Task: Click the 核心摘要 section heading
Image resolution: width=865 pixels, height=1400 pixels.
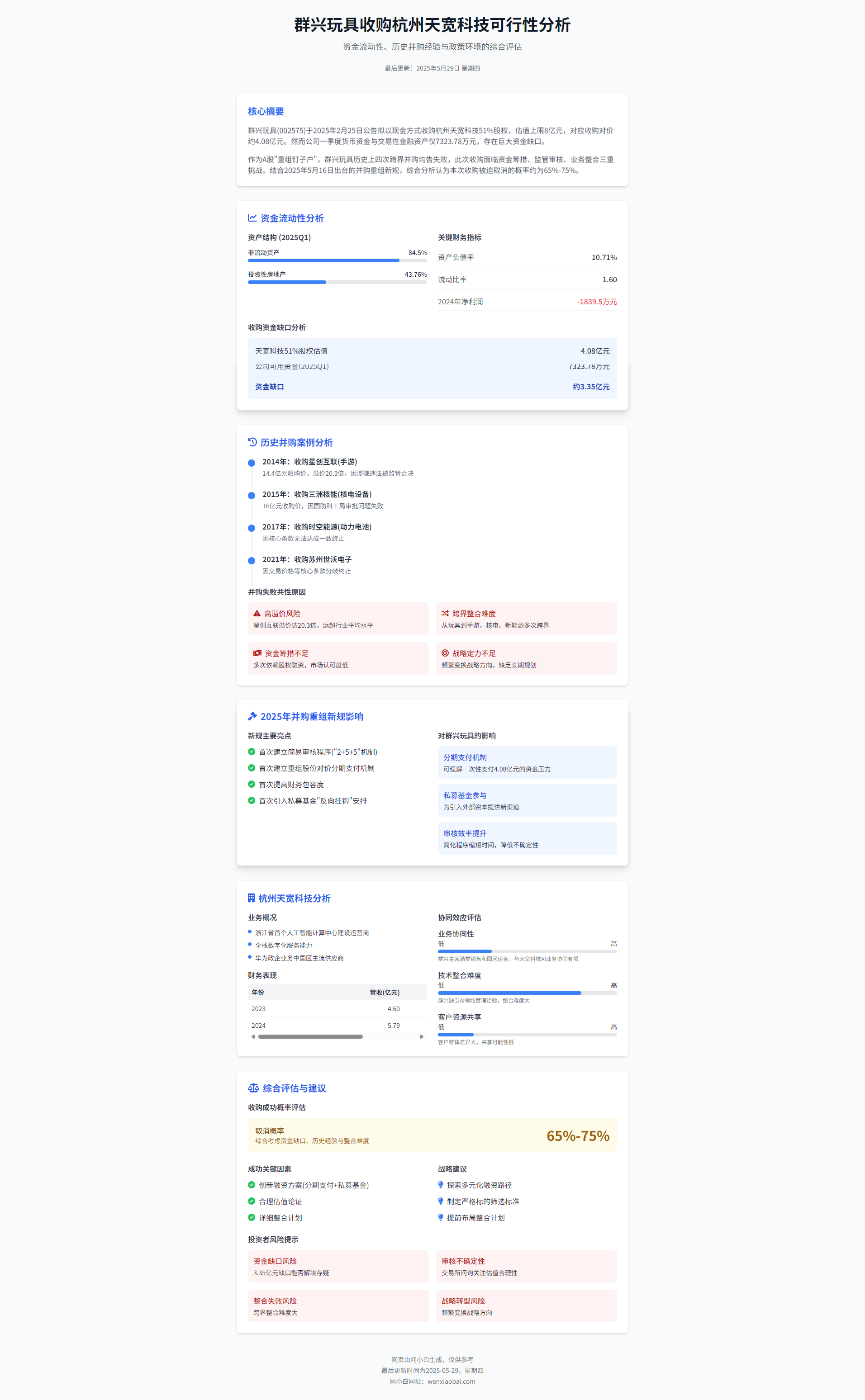Action: click(266, 112)
